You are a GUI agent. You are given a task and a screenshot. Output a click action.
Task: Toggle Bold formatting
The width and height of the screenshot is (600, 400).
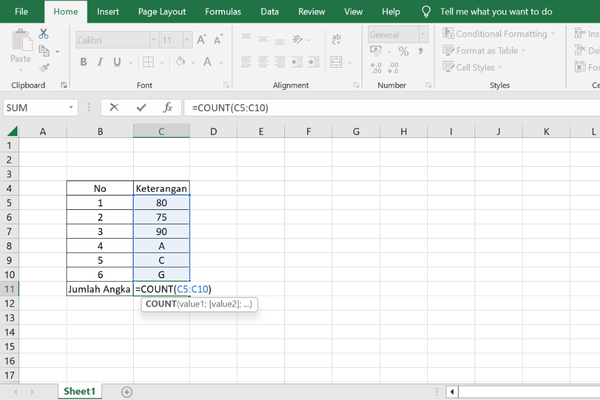click(83, 62)
